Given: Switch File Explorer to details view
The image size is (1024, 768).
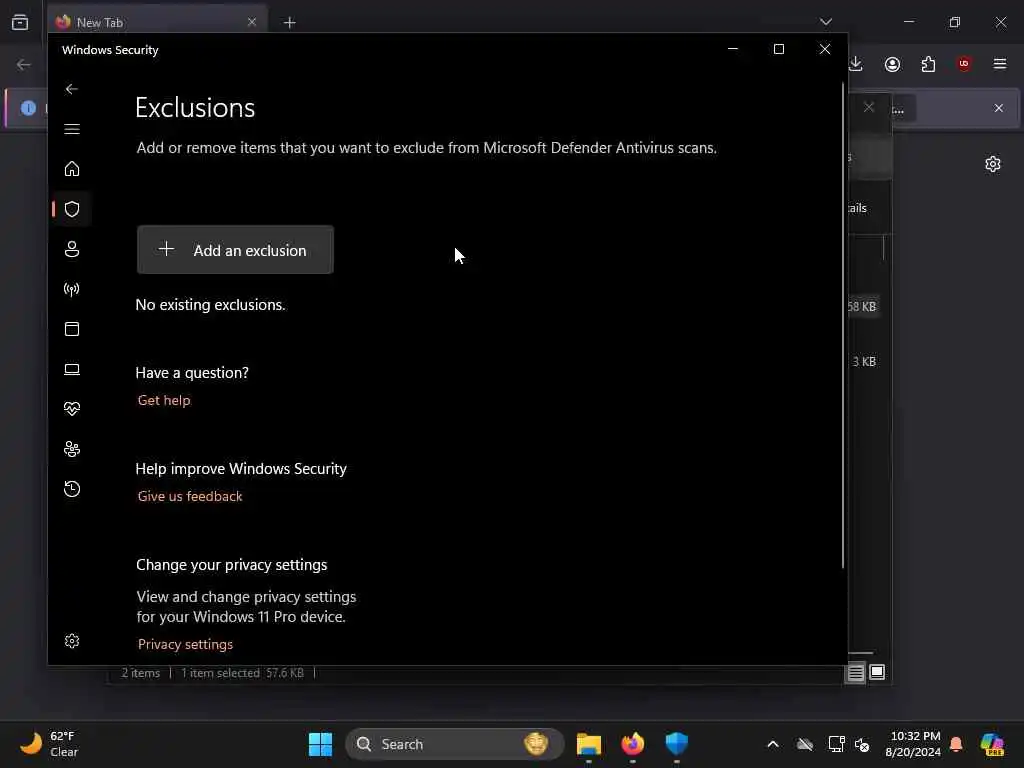Looking at the screenshot, I should (x=856, y=672).
